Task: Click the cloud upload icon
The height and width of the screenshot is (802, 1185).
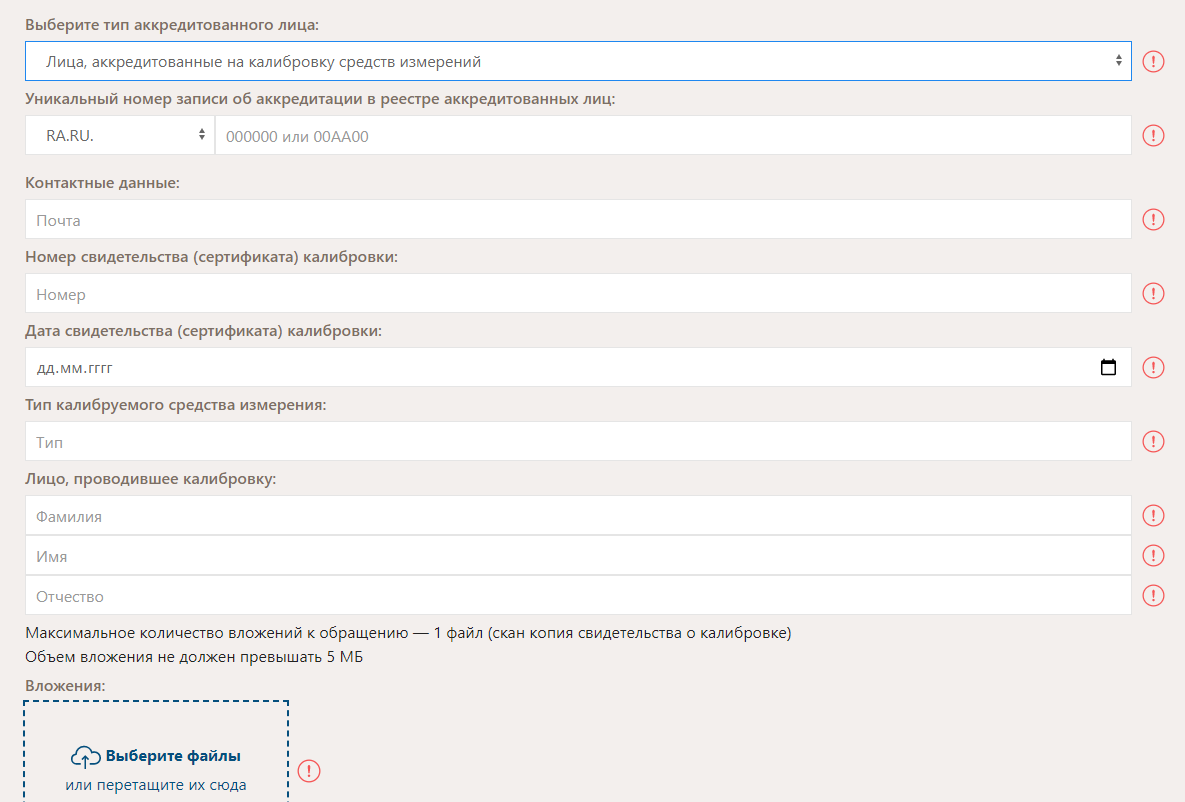Action: (86, 757)
